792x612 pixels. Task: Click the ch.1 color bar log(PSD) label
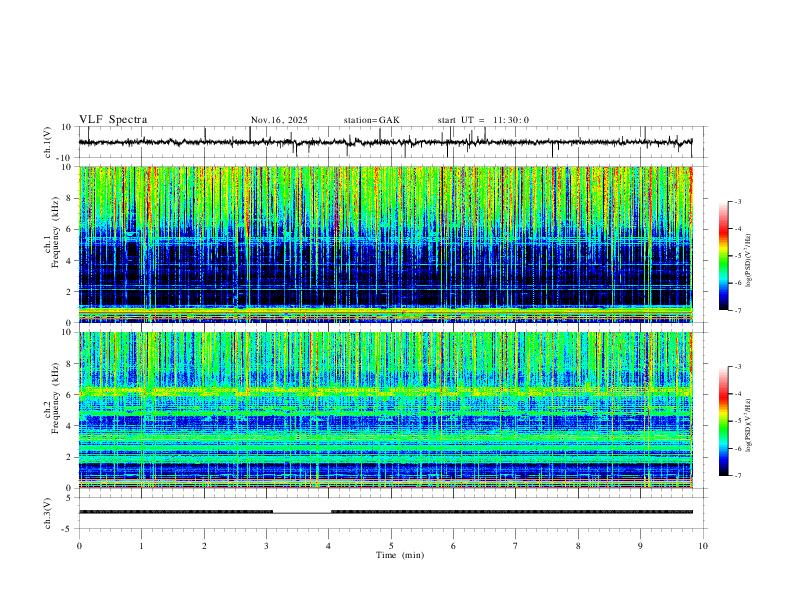coord(748,260)
